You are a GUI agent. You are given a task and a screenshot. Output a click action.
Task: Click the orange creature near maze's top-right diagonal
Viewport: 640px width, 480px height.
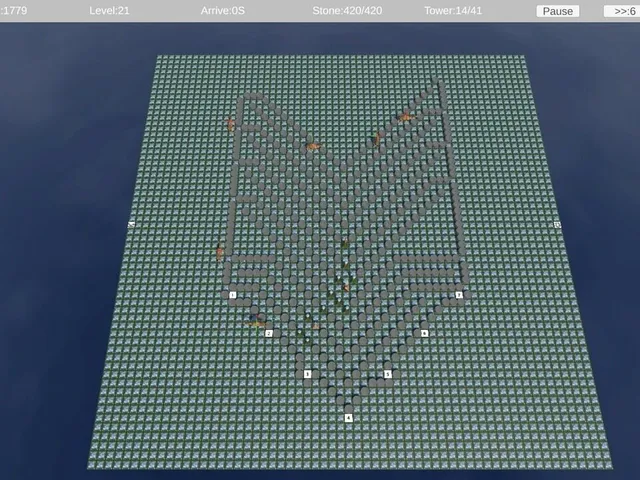pos(406,118)
